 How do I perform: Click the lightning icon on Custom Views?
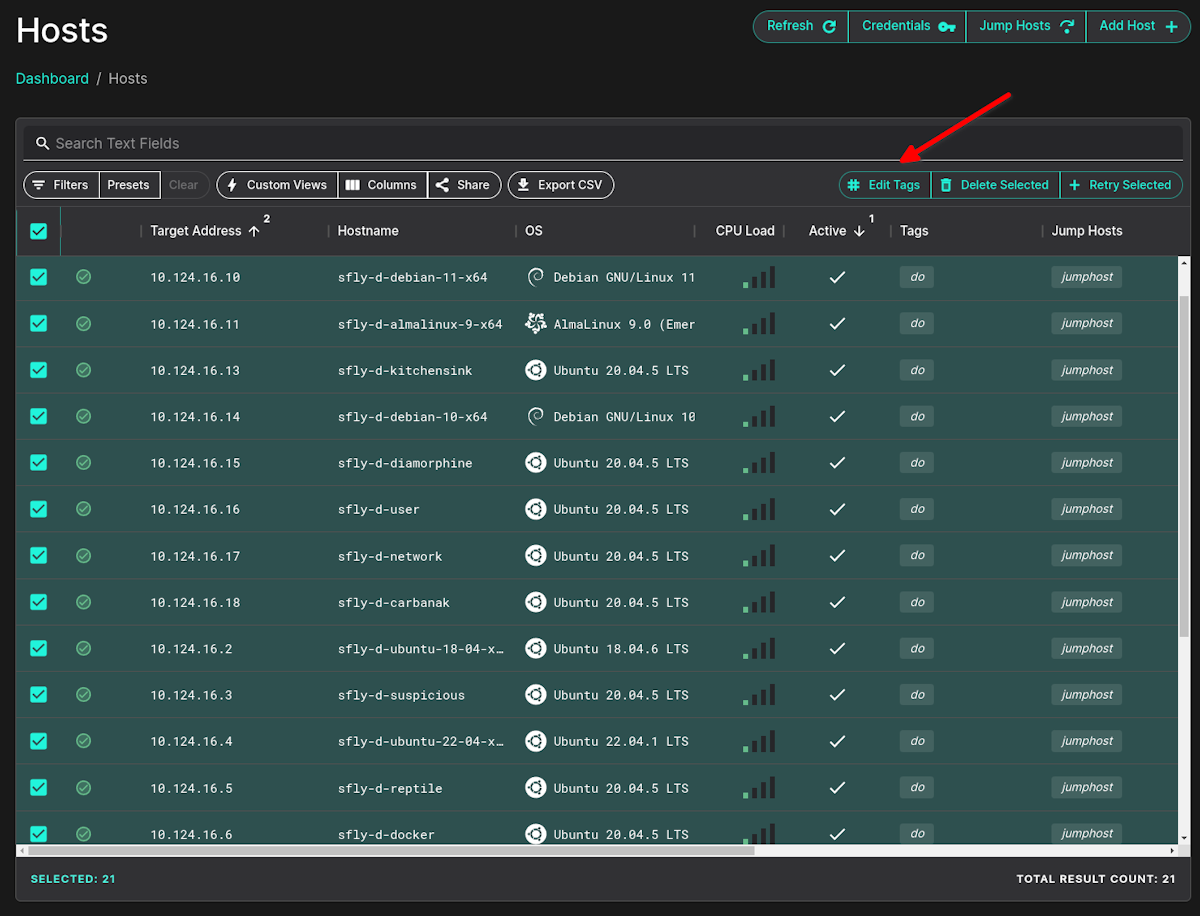(x=233, y=184)
